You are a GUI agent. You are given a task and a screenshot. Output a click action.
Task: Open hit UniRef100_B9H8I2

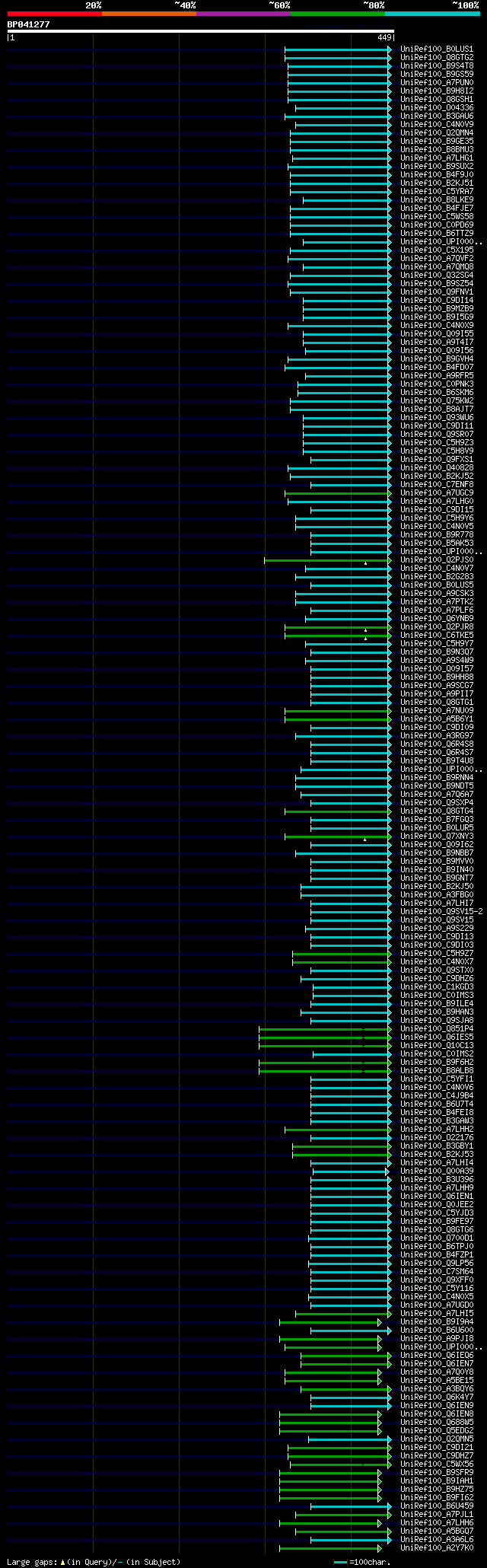tap(437, 91)
